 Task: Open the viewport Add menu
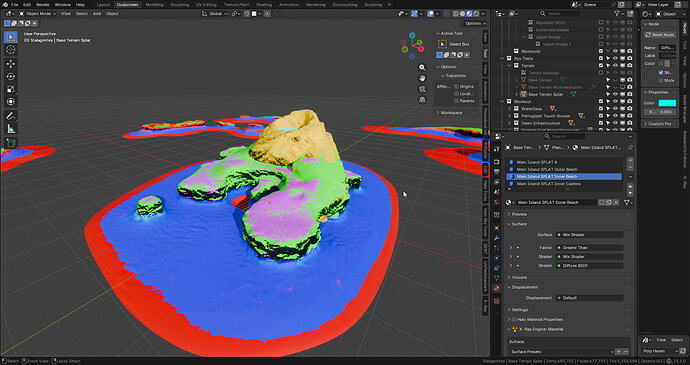(x=97, y=14)
